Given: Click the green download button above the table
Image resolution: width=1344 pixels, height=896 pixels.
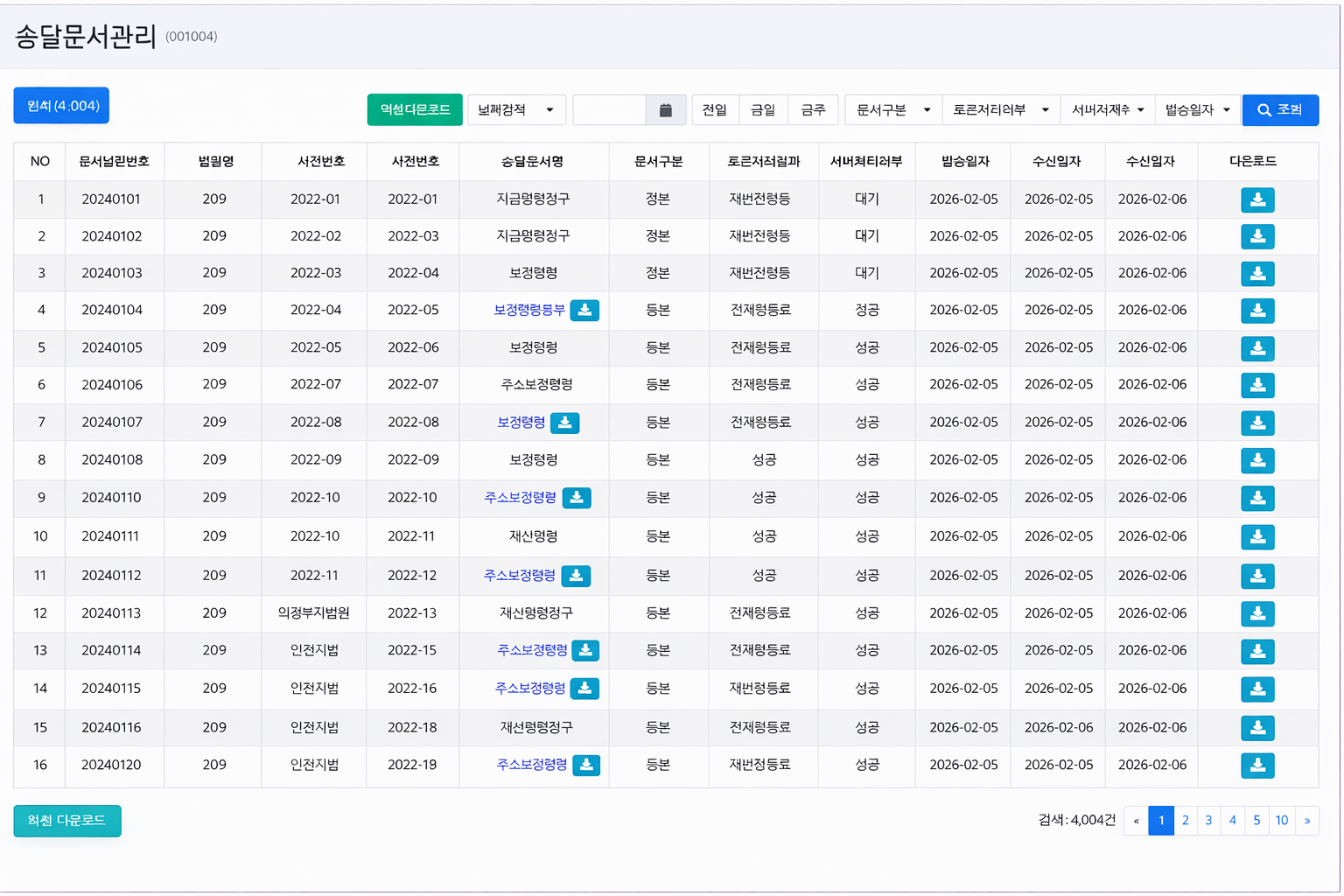Looking at the screenshot, I should (x=415, y=110).
